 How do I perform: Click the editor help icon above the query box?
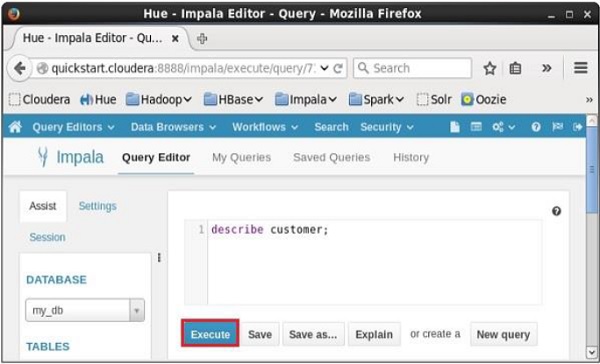(556, 211)
